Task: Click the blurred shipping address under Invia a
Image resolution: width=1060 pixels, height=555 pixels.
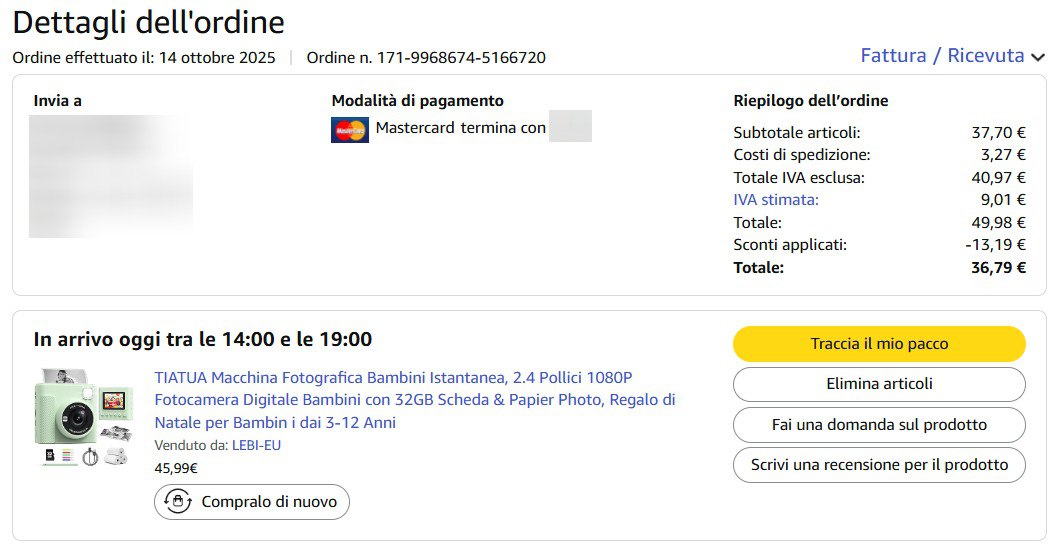Action: [110, 176]
